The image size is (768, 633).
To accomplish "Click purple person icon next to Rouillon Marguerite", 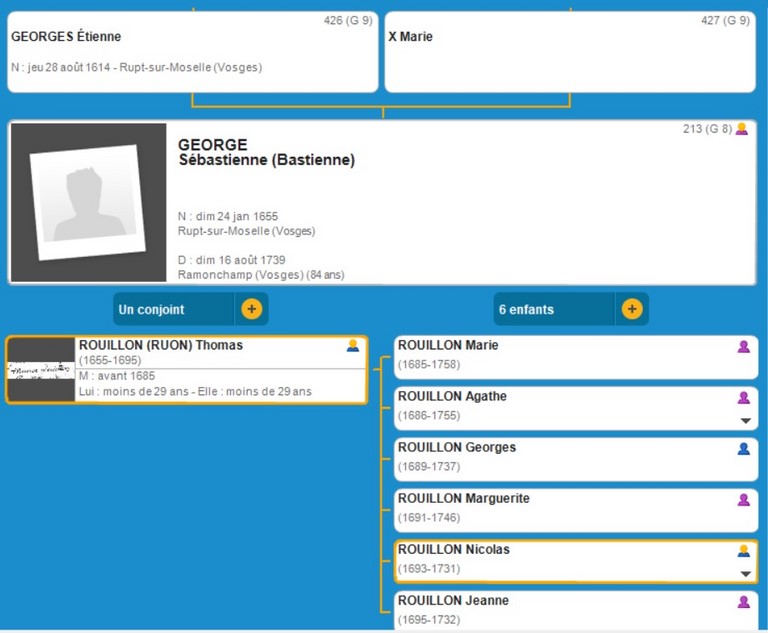I will coord(743,500).
